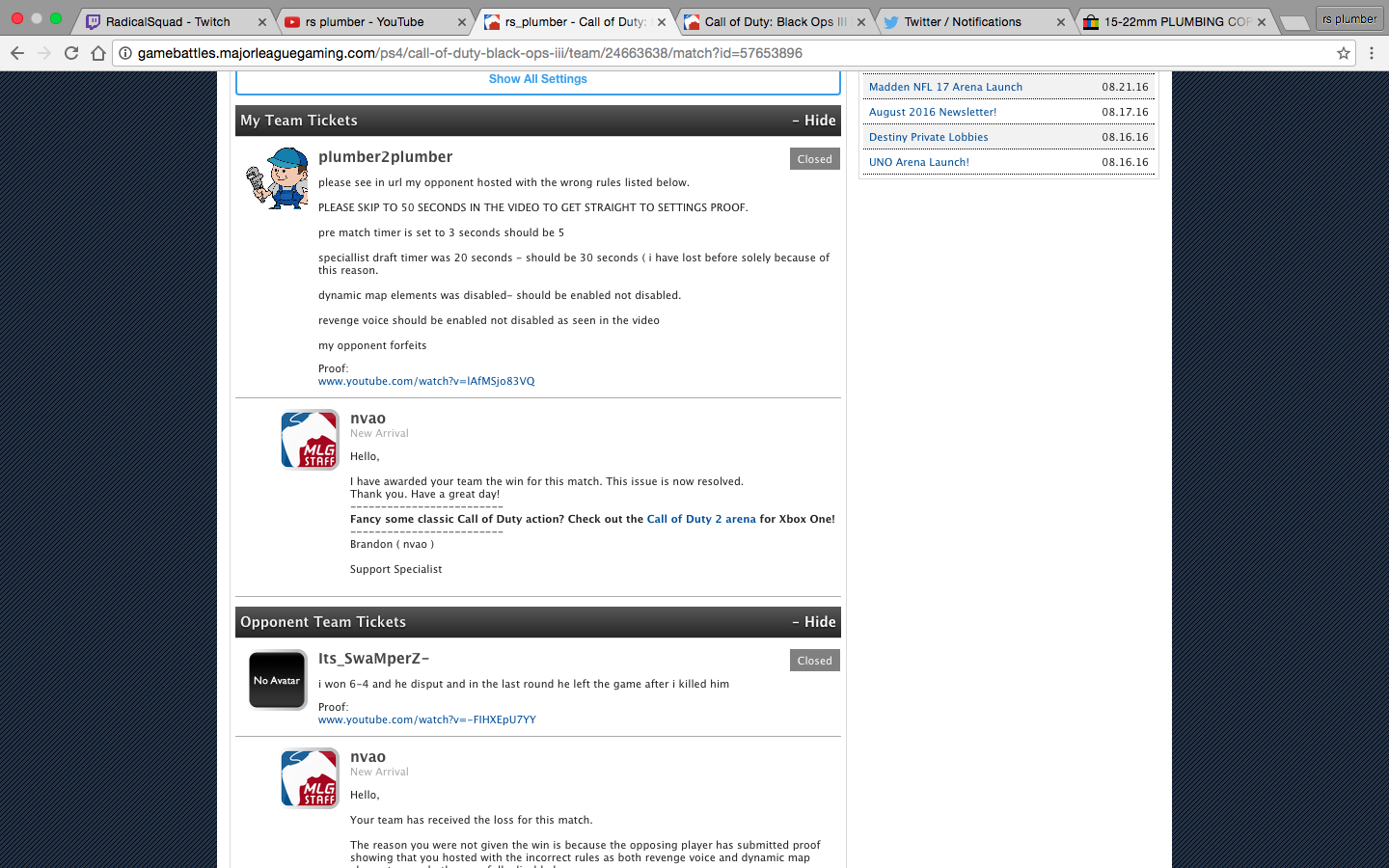Viewport: 1389px width, 868px height.
Task: Click the Twitter bird favicon on the Notifications tab
Action: click(891, 21)
